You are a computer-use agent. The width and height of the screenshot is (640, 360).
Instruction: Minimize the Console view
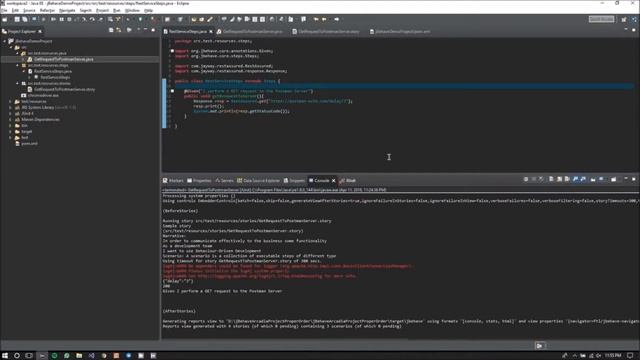[x=626, y=179]
